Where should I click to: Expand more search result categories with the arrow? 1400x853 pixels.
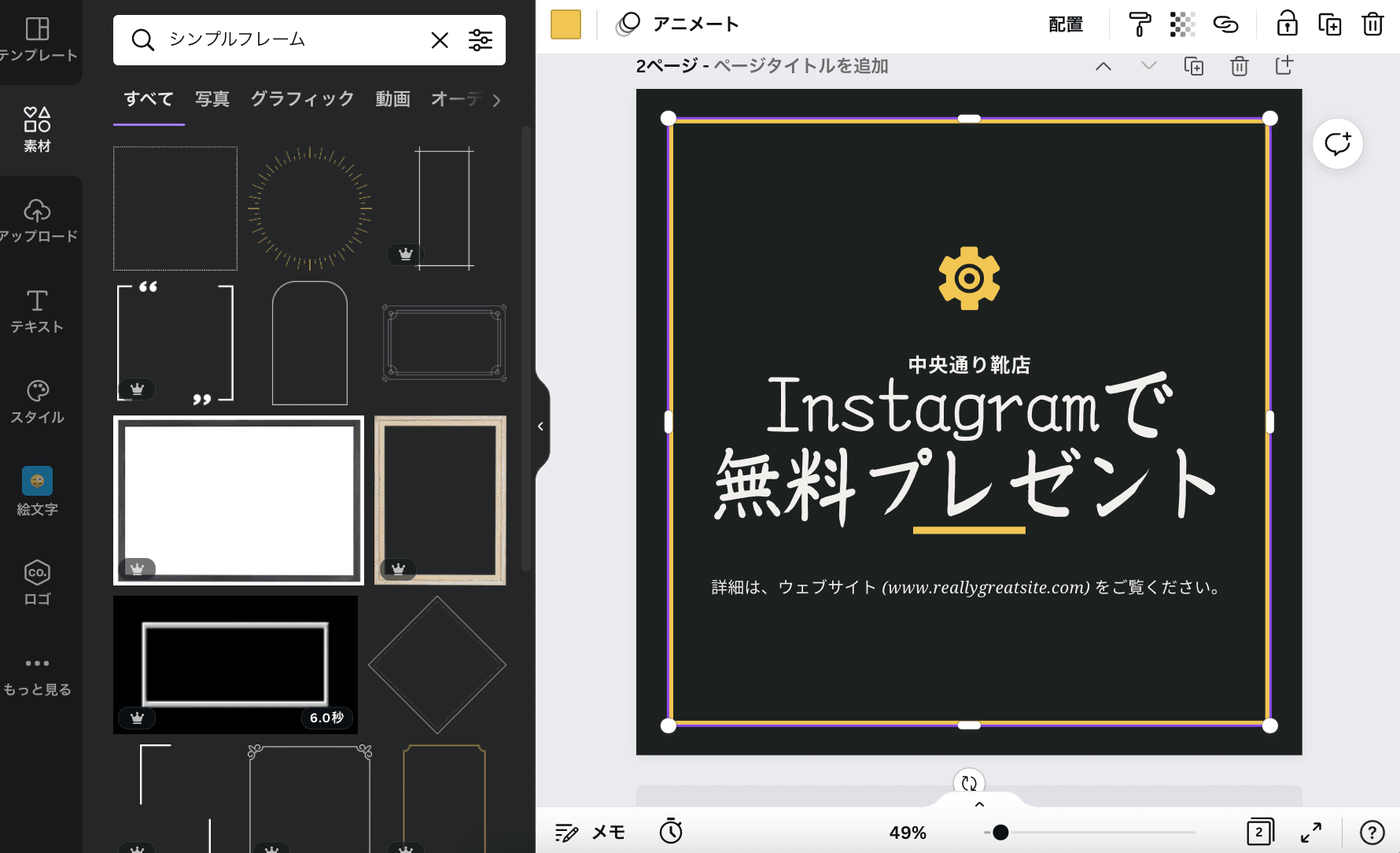tap(496, 101)
